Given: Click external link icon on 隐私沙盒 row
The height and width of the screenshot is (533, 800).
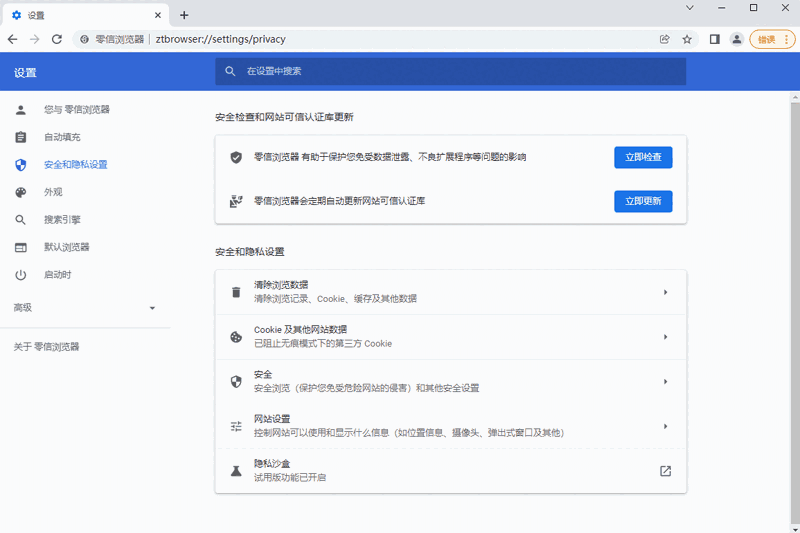Looking at the screenshot, I should (x=665, y=471).
